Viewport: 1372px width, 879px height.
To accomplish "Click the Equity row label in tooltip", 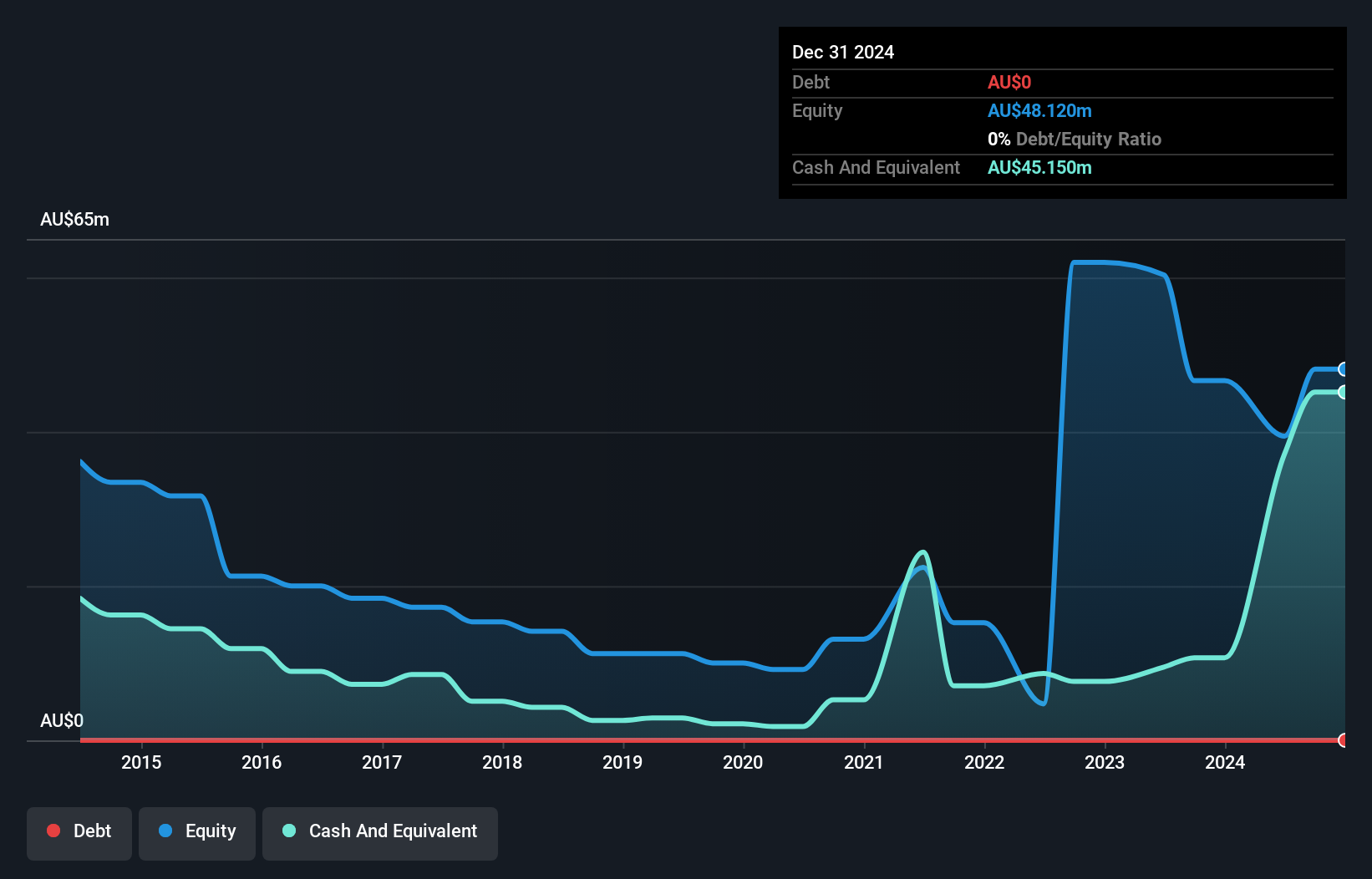I will pyautogui.click(x=817, y=111).
